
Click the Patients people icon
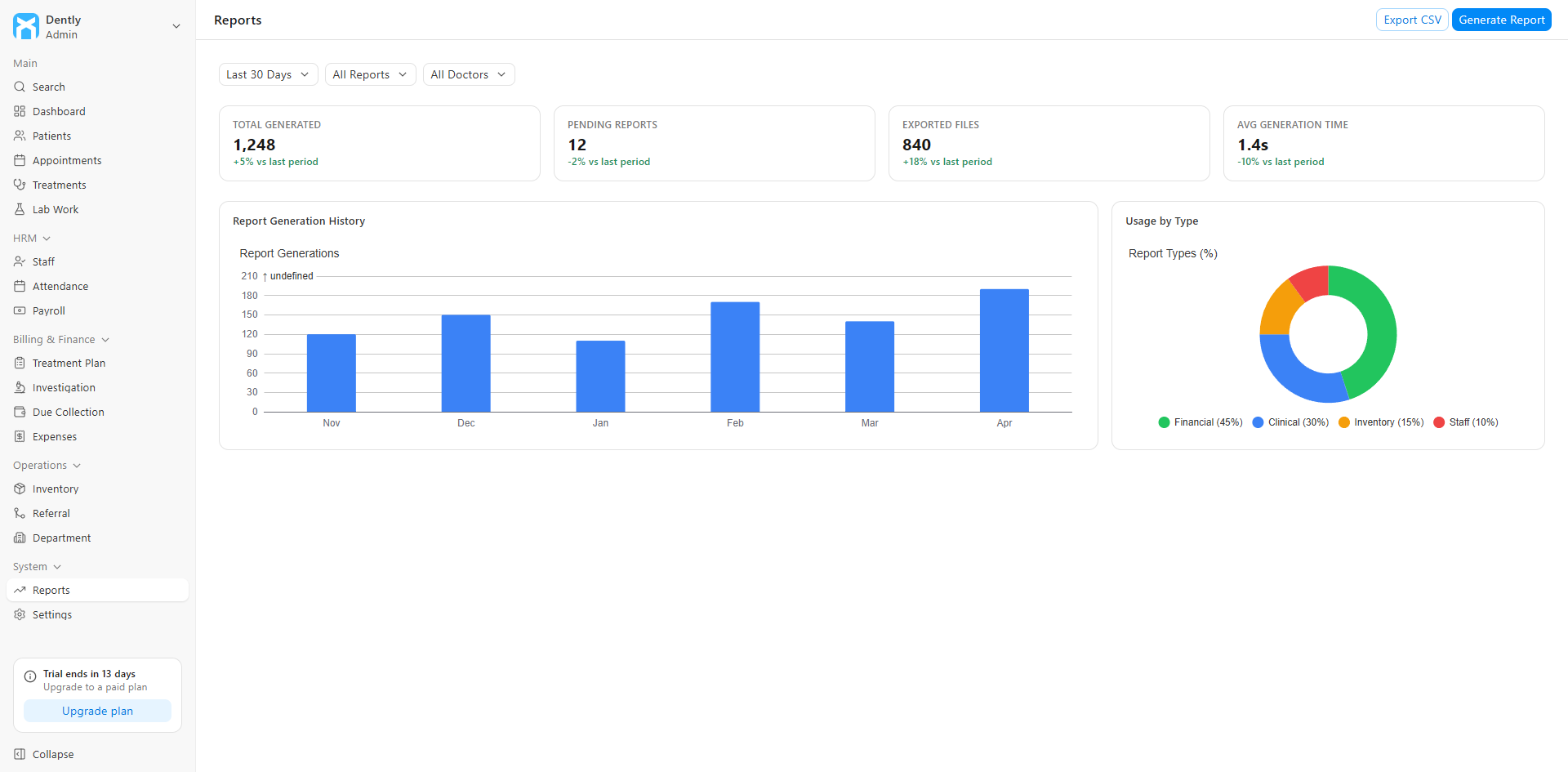[20, 136]
